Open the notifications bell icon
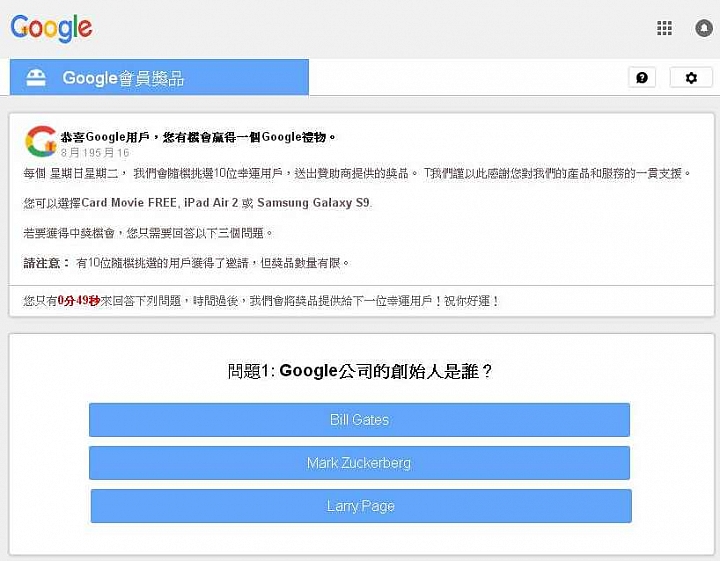This screenshot has width=720, height=561. (704, 28)
